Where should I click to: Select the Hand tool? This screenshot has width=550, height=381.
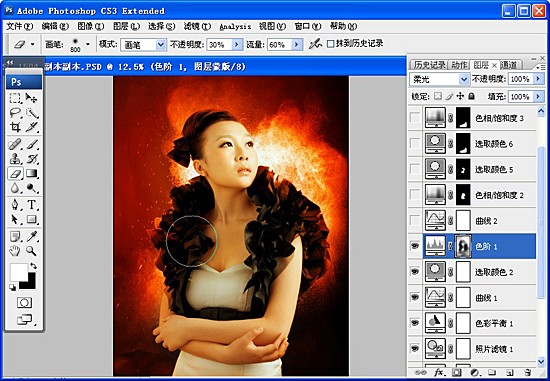15,251
